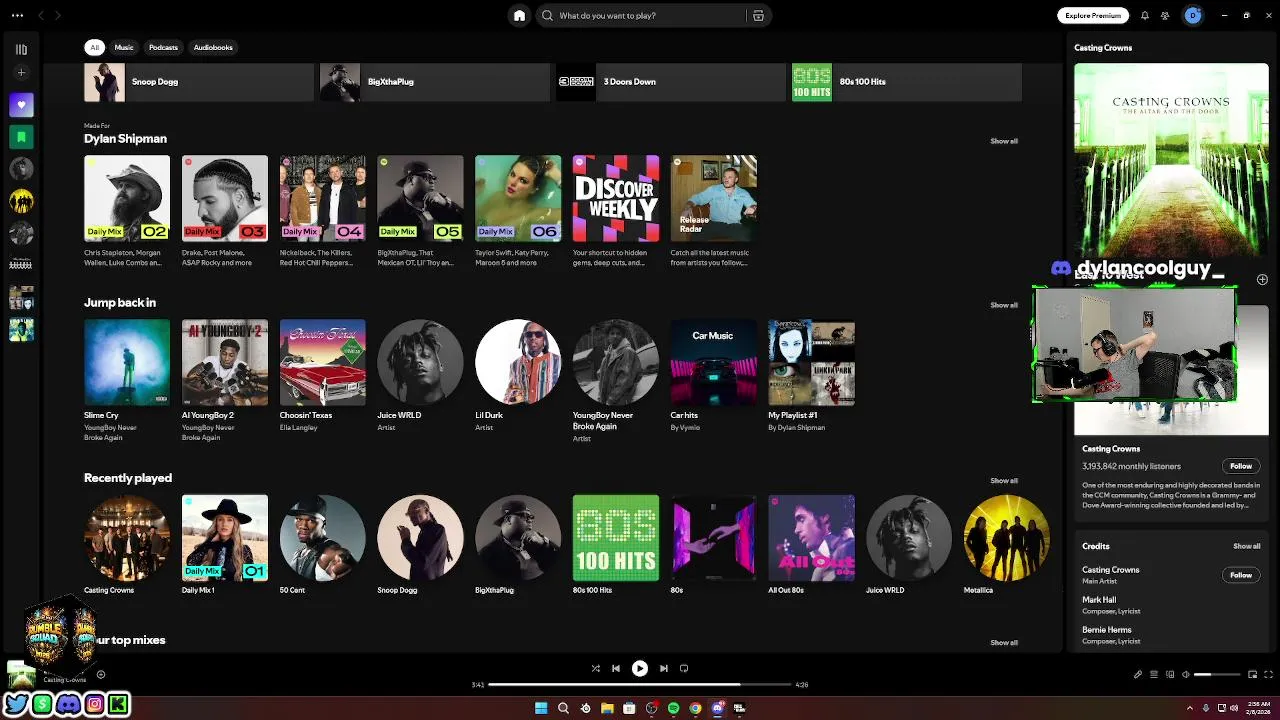Go forward with the right arrow
Screen dimensions: 1280x720
pyautogui.click(x=58, y=15)
